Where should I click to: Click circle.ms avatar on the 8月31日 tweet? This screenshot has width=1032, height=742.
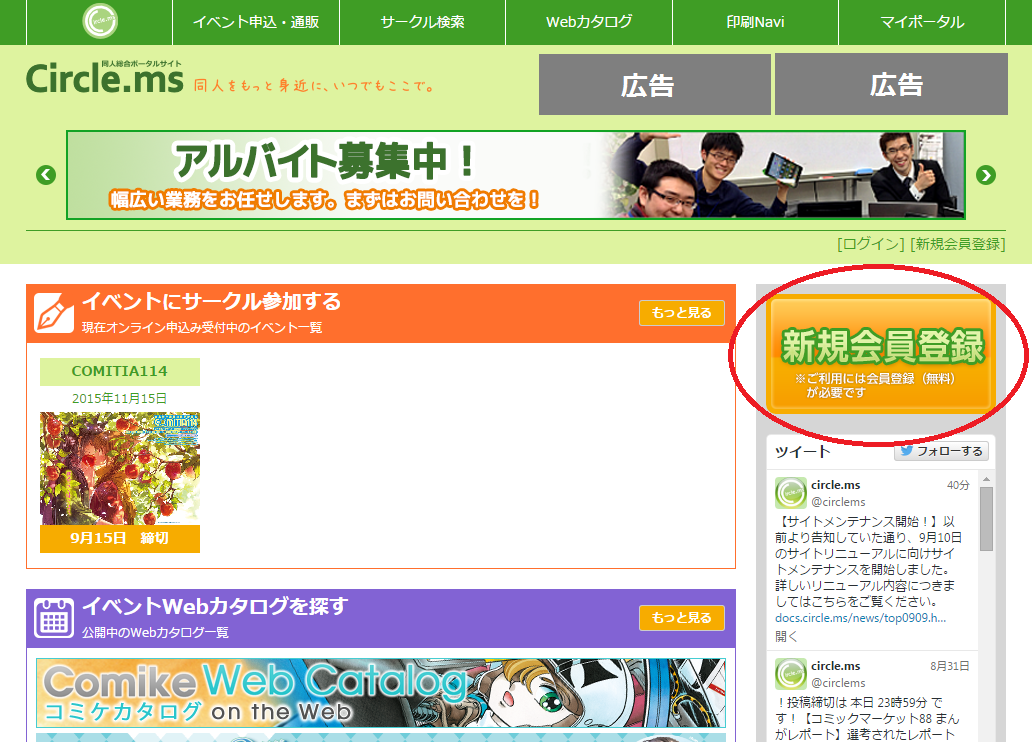tap(790, 674)
